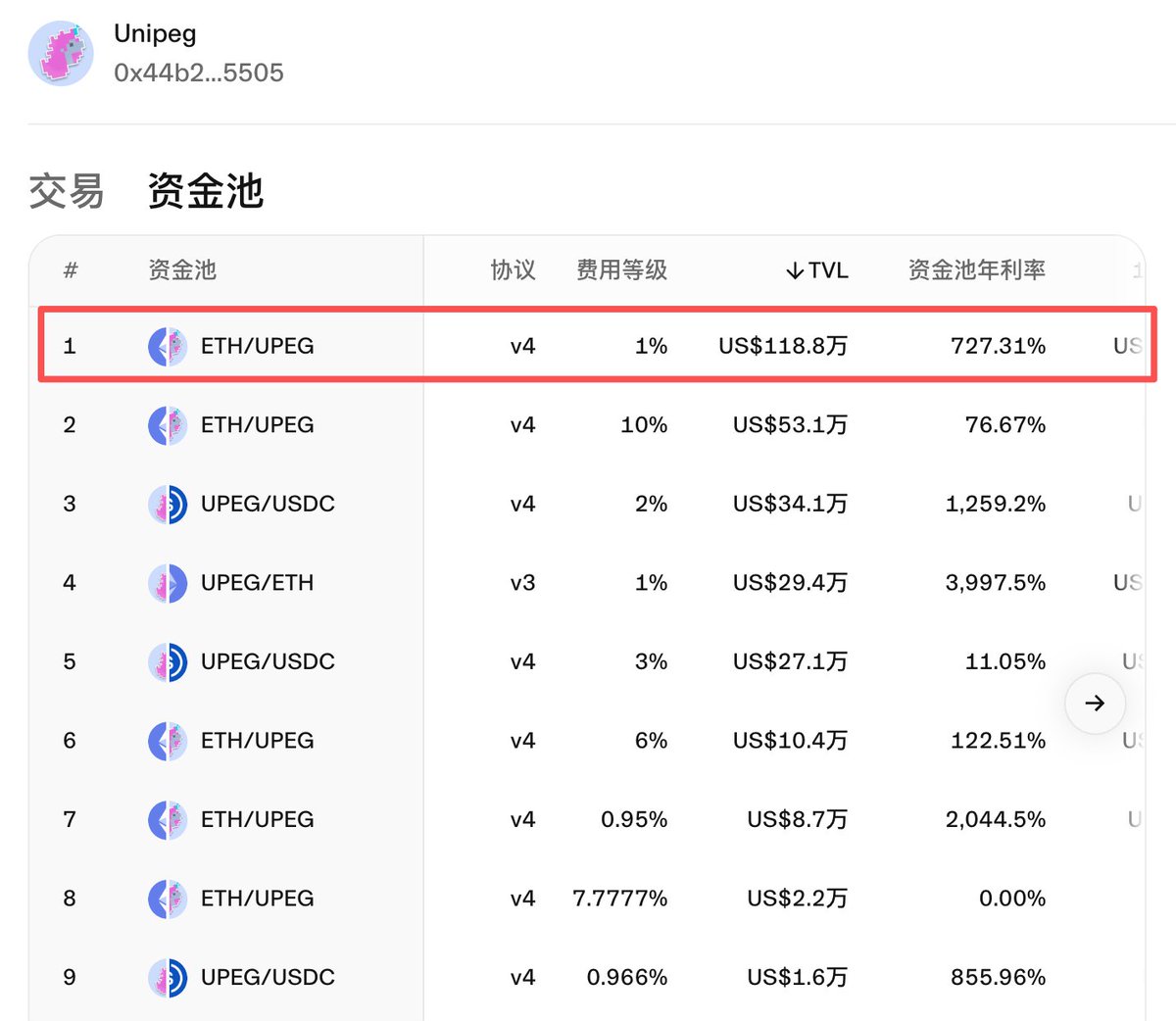The width and height of the screenshot is (1176, 1021).
Task: Open the UPEG/USDC pool with 2% fee
Action: click(x=268, y=504)
